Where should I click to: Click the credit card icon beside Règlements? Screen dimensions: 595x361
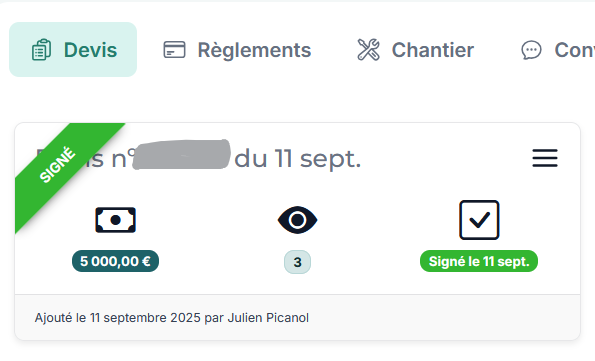click(x=174, y=50)
